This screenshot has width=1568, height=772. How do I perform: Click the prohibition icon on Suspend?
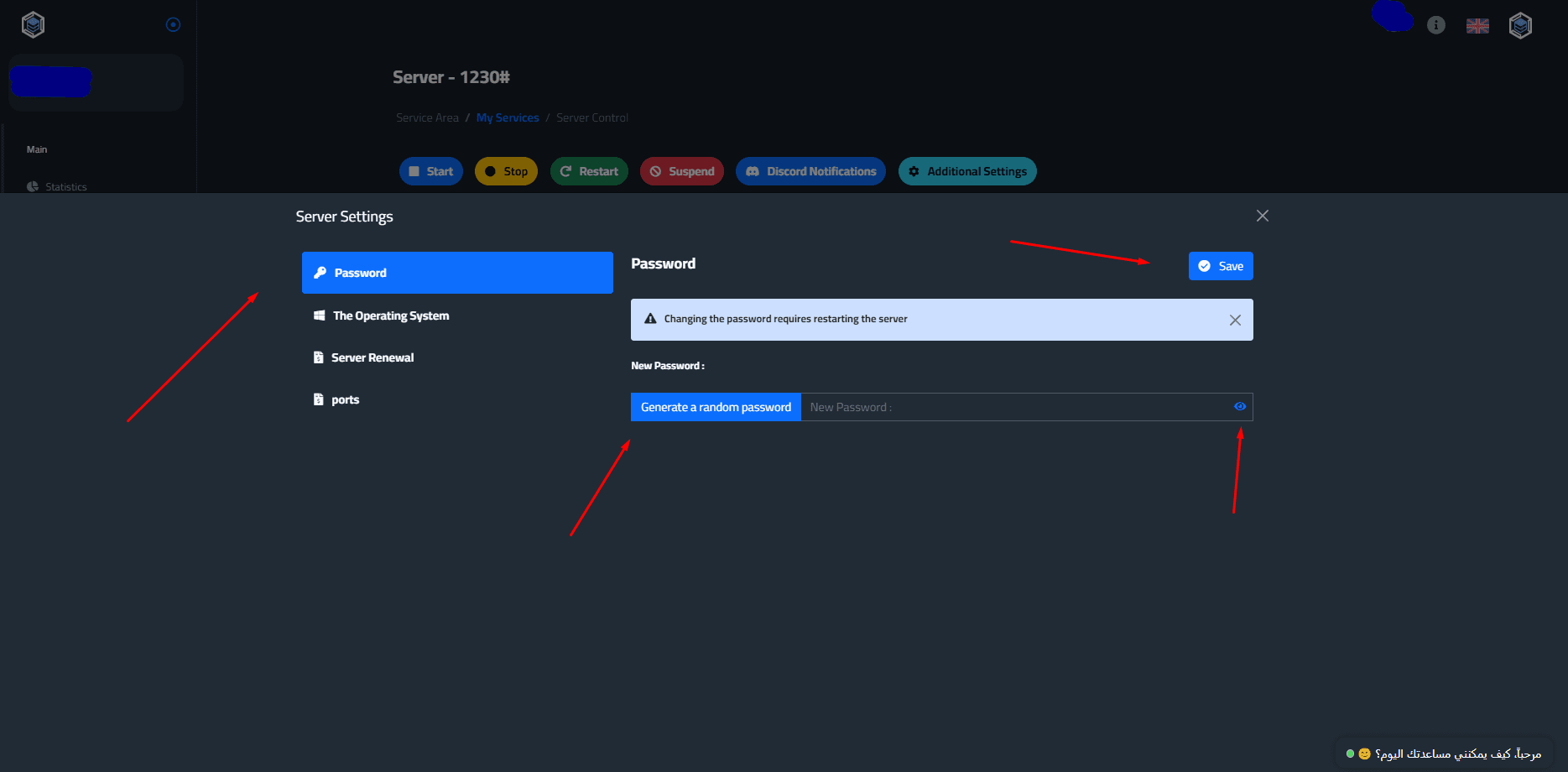pos(655,171)
